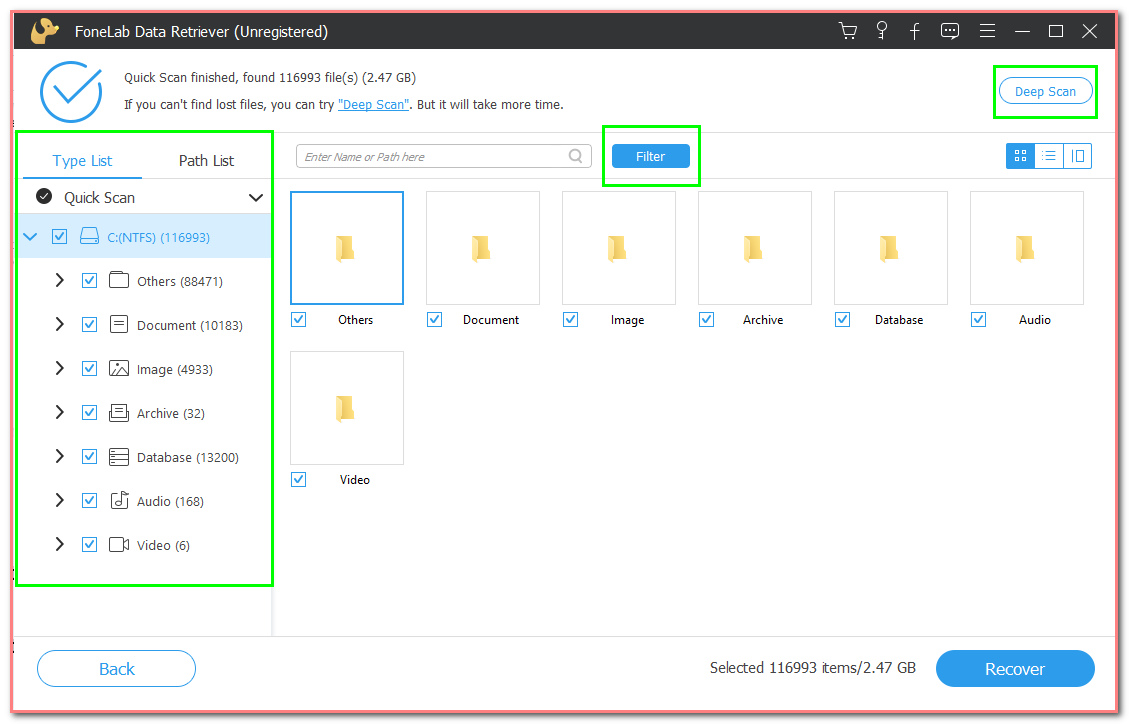
Task: Click the Others folder type icon in tree
Action: 119,280
